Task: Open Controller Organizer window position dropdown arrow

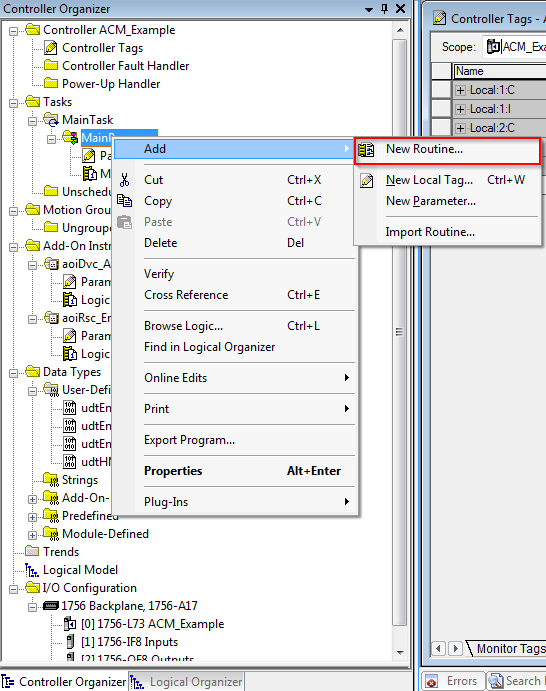Action: click(369, 9)
